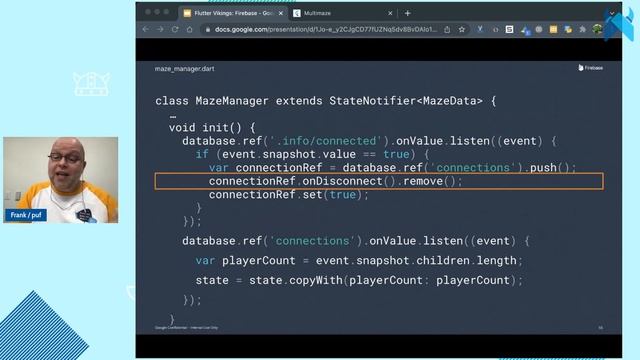Click the 'void init() {' code line
The width and height of the screenshot is (640, 360).
click(x=212, y=128)
